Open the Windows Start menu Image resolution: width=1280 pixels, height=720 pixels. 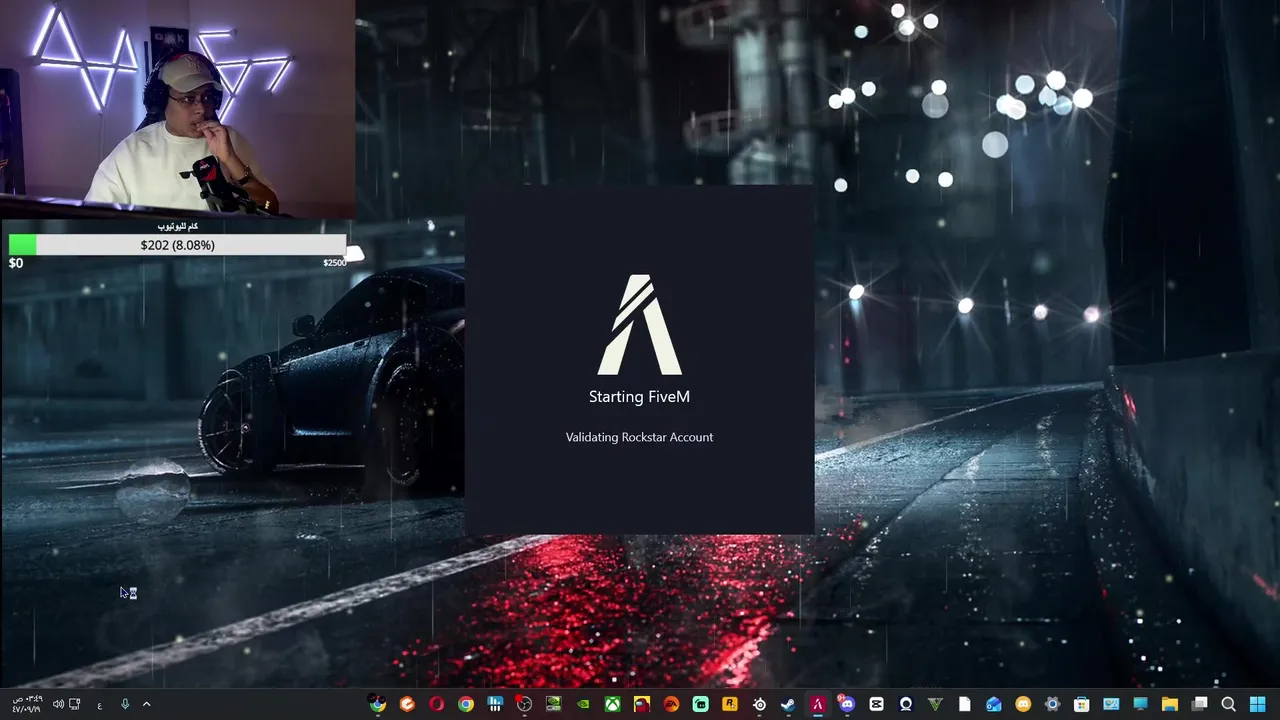pos(1257,704)
